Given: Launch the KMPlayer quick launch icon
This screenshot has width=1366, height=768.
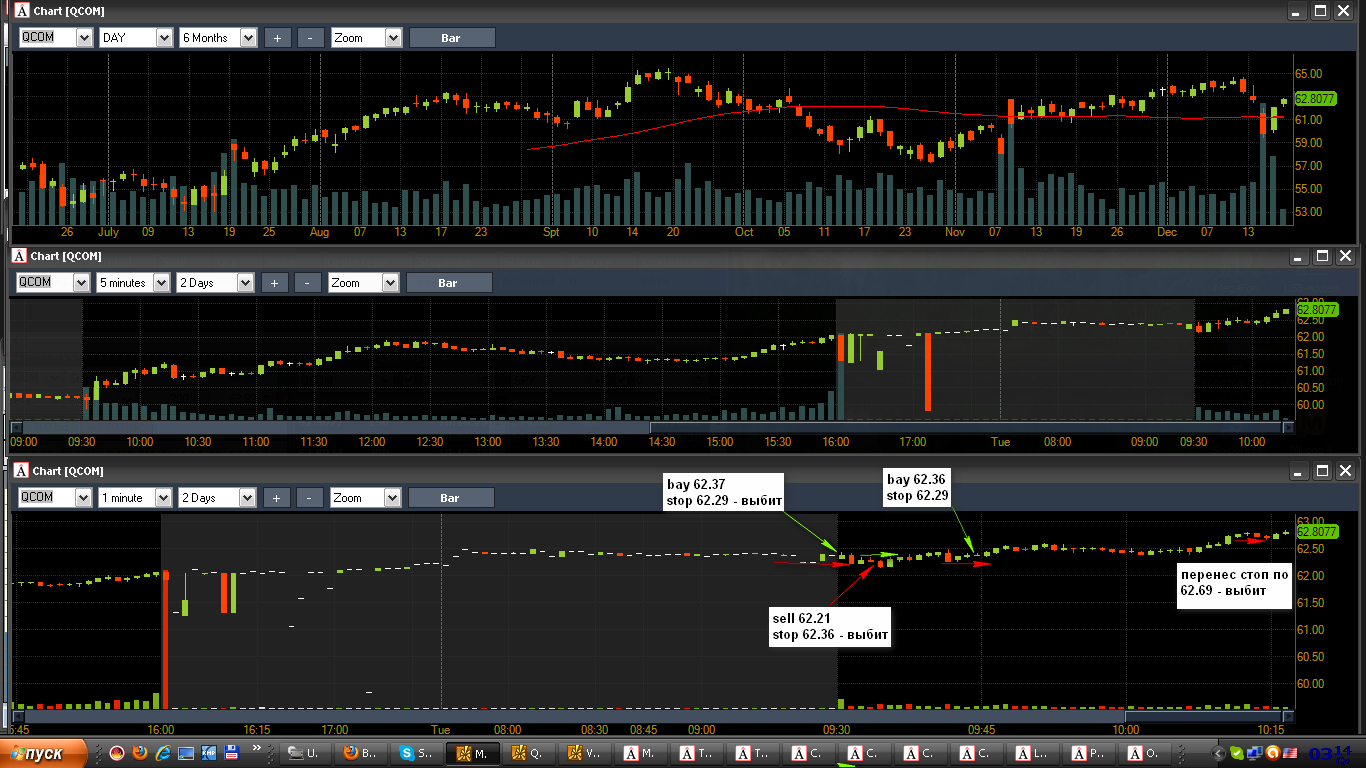Looking at the screenshot, I should [x=209, y=753].
